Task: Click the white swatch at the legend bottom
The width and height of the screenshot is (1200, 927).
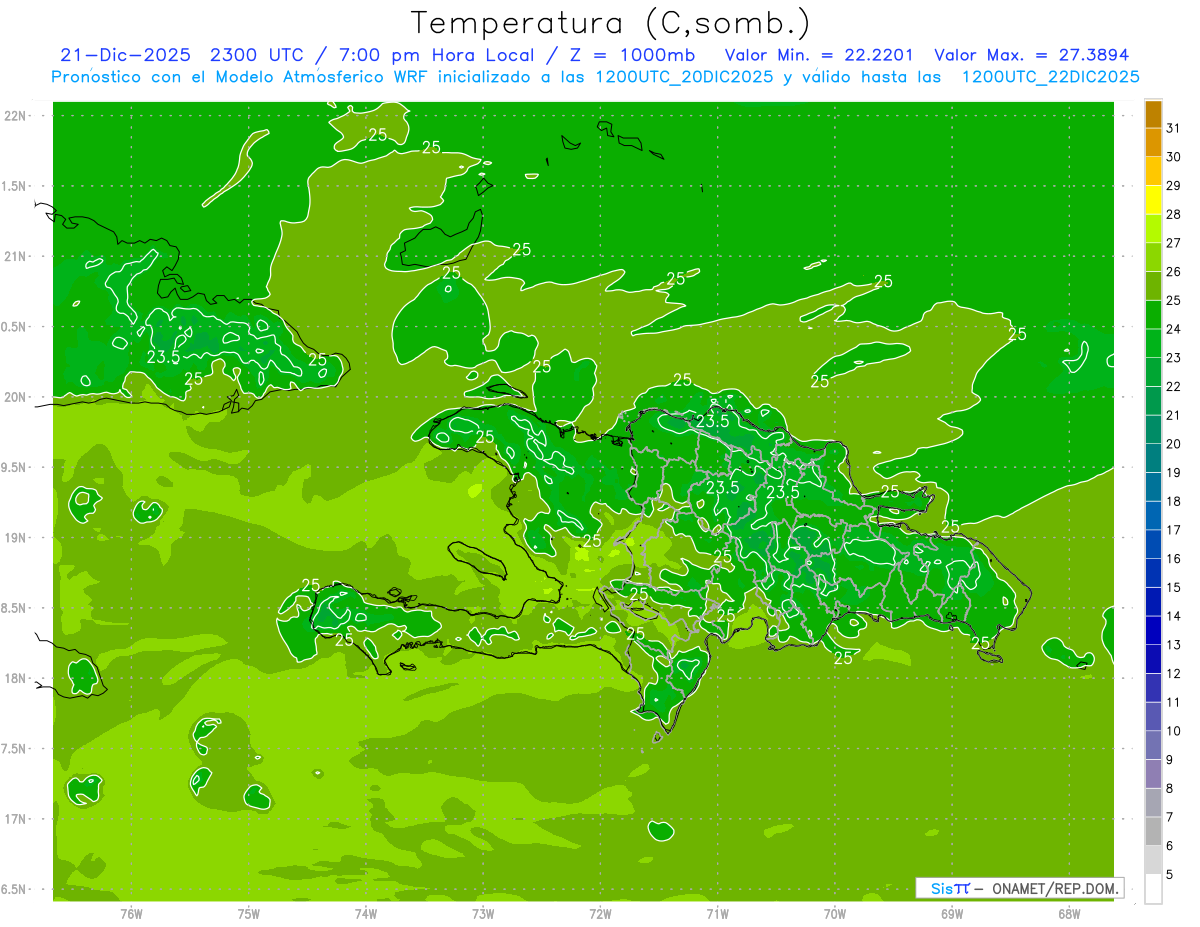Action: pyautogui.click(x=1153, y=889)
